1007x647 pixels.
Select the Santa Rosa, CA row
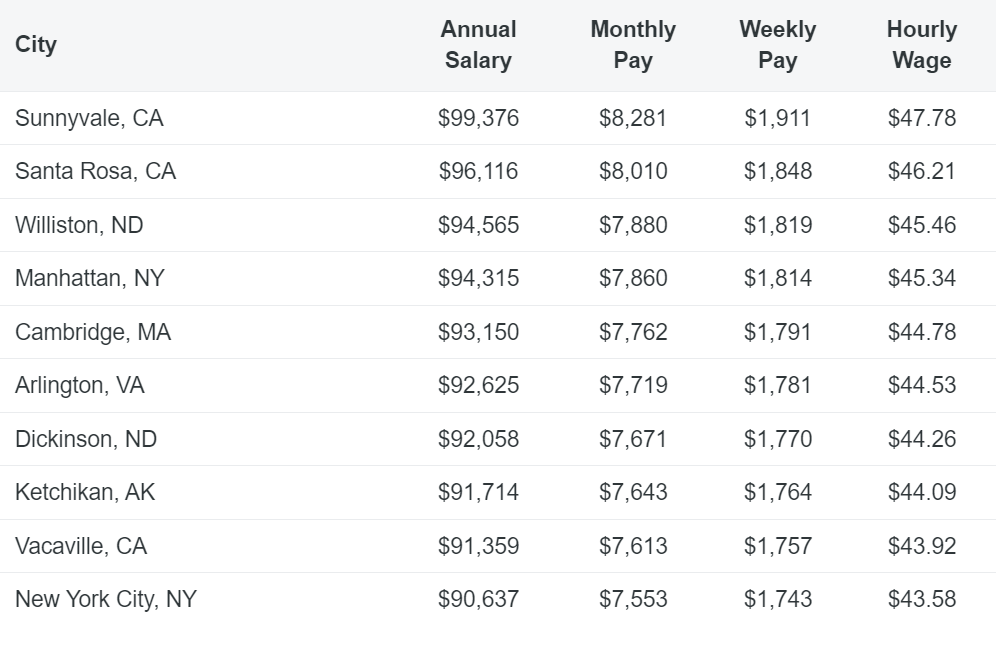coord(95,171)
